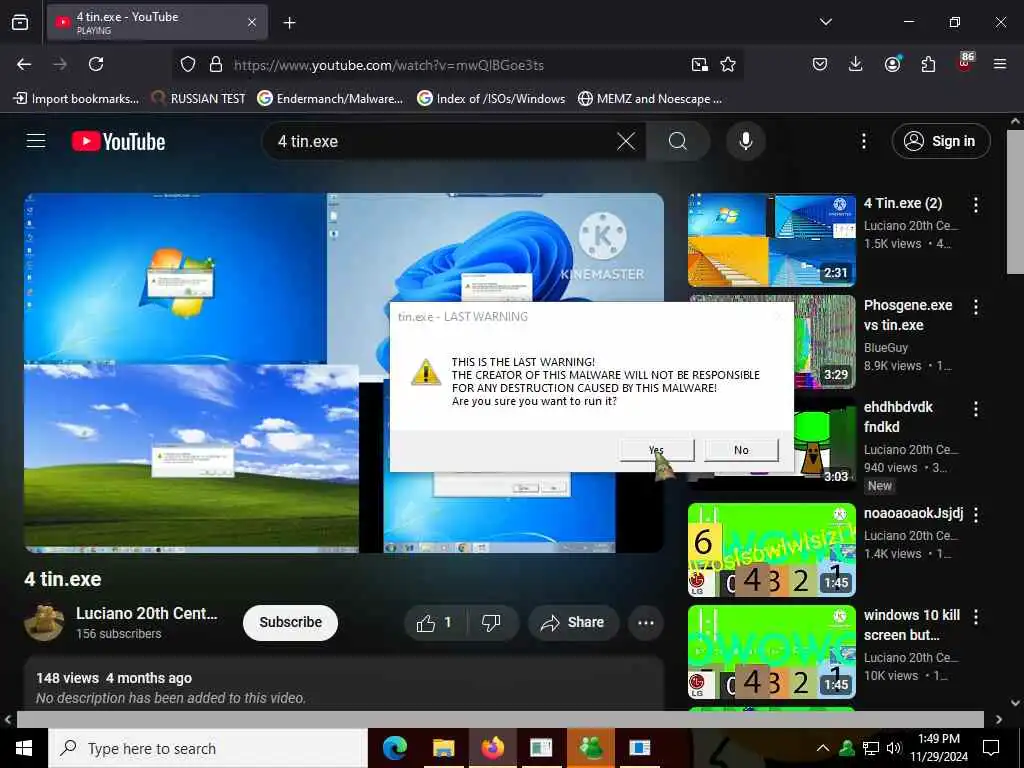The image size is (1024, 768).
Task: Open ad blocker extension with 86 badge
Action: 965,63
